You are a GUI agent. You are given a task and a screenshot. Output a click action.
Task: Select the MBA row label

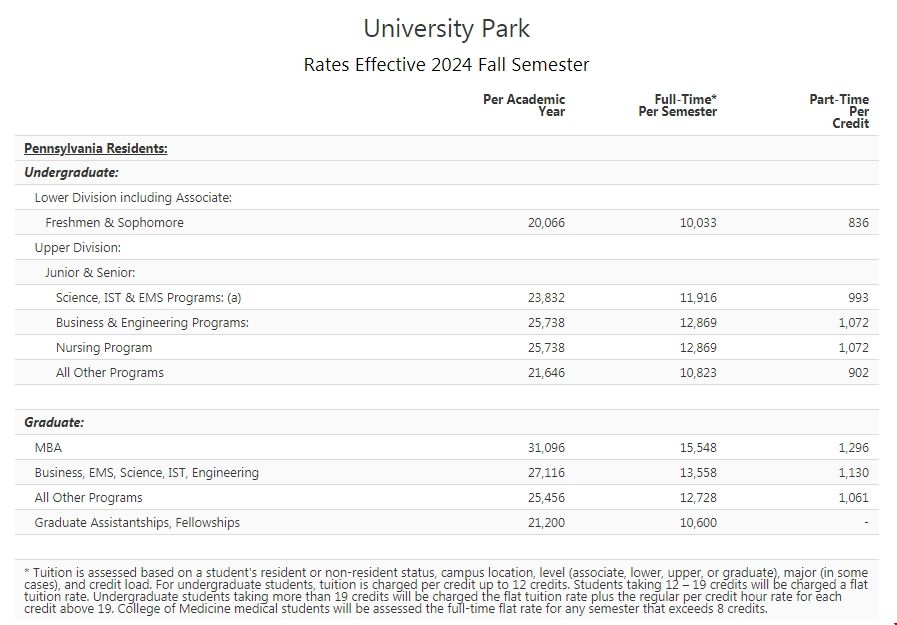pyautogui.click(x=48, y=448)
